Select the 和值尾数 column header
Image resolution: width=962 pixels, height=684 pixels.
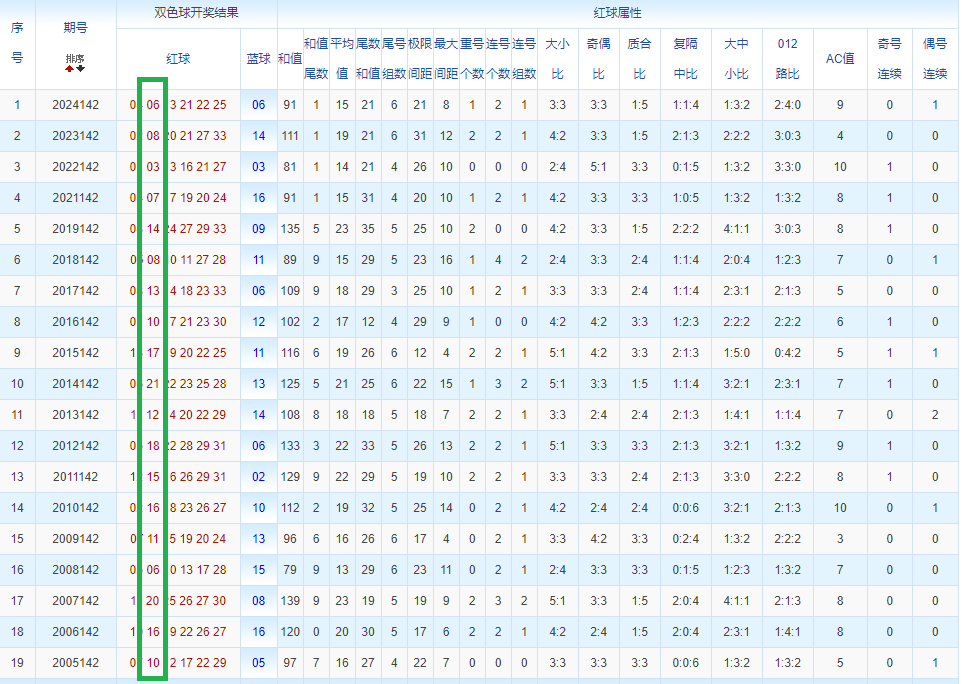coord(316,59)
